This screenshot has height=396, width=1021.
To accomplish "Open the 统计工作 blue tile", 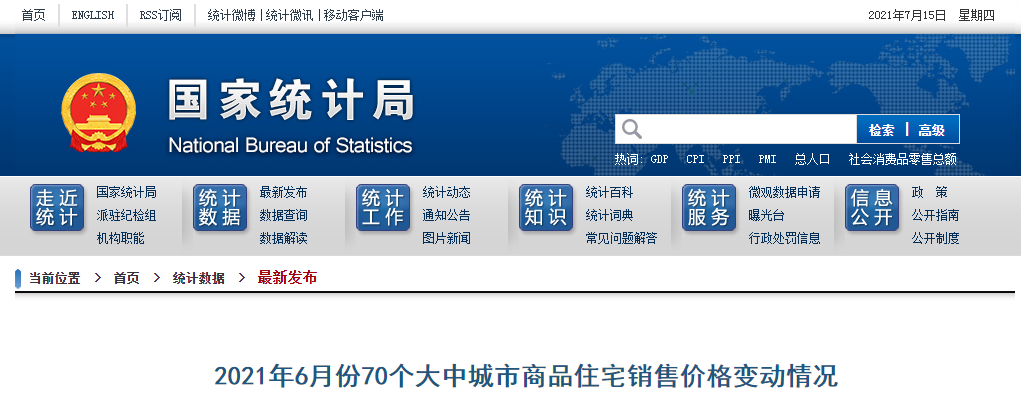I will [x=383, y=208].
